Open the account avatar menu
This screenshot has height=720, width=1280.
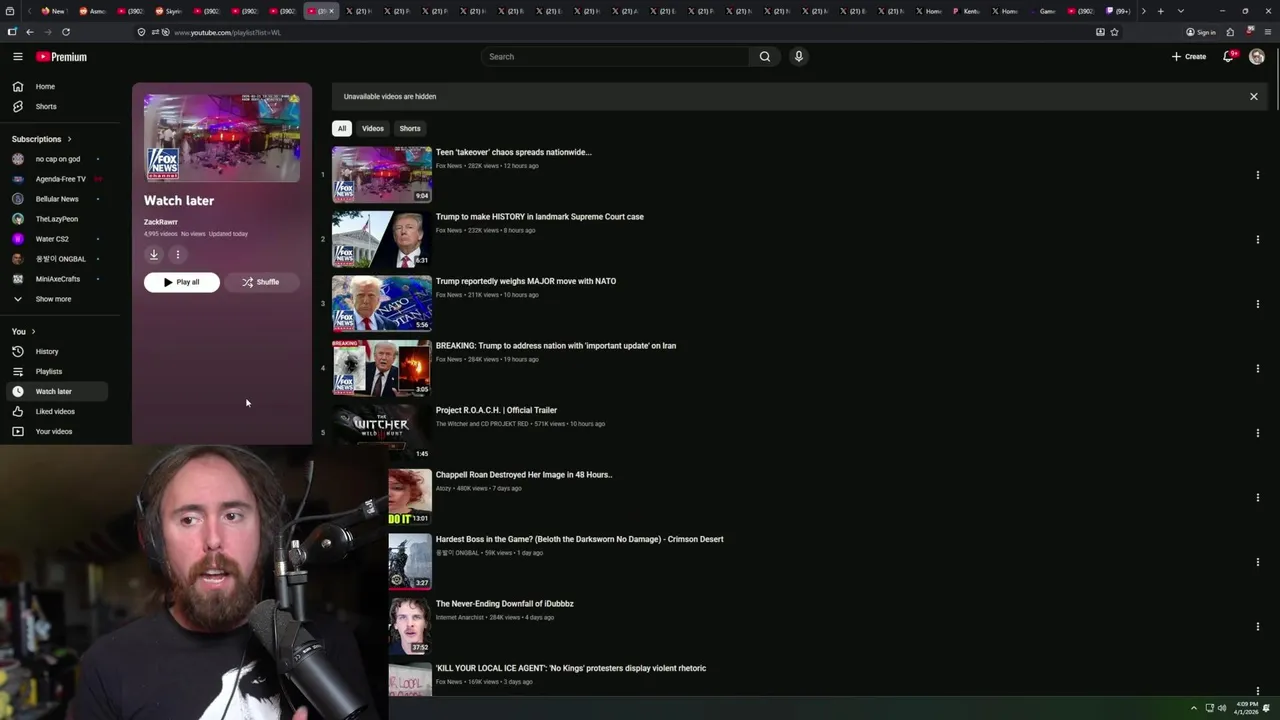click(x=1257, y=57)
